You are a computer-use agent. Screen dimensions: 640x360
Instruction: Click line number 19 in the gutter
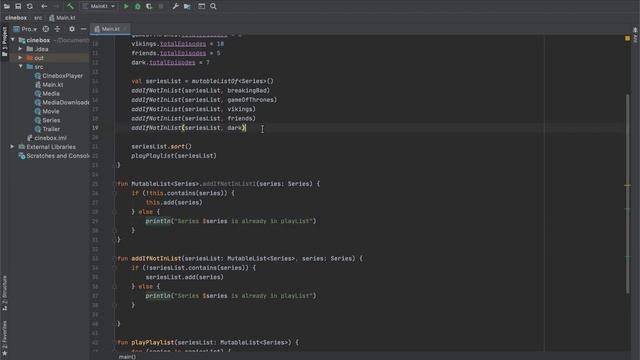[95, 128]
